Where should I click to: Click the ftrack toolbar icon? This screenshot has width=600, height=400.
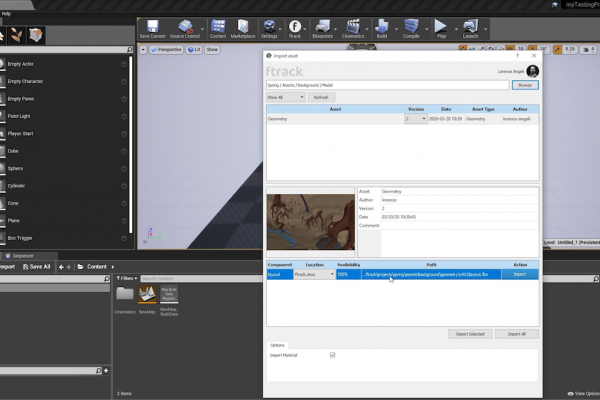[295, 29]
